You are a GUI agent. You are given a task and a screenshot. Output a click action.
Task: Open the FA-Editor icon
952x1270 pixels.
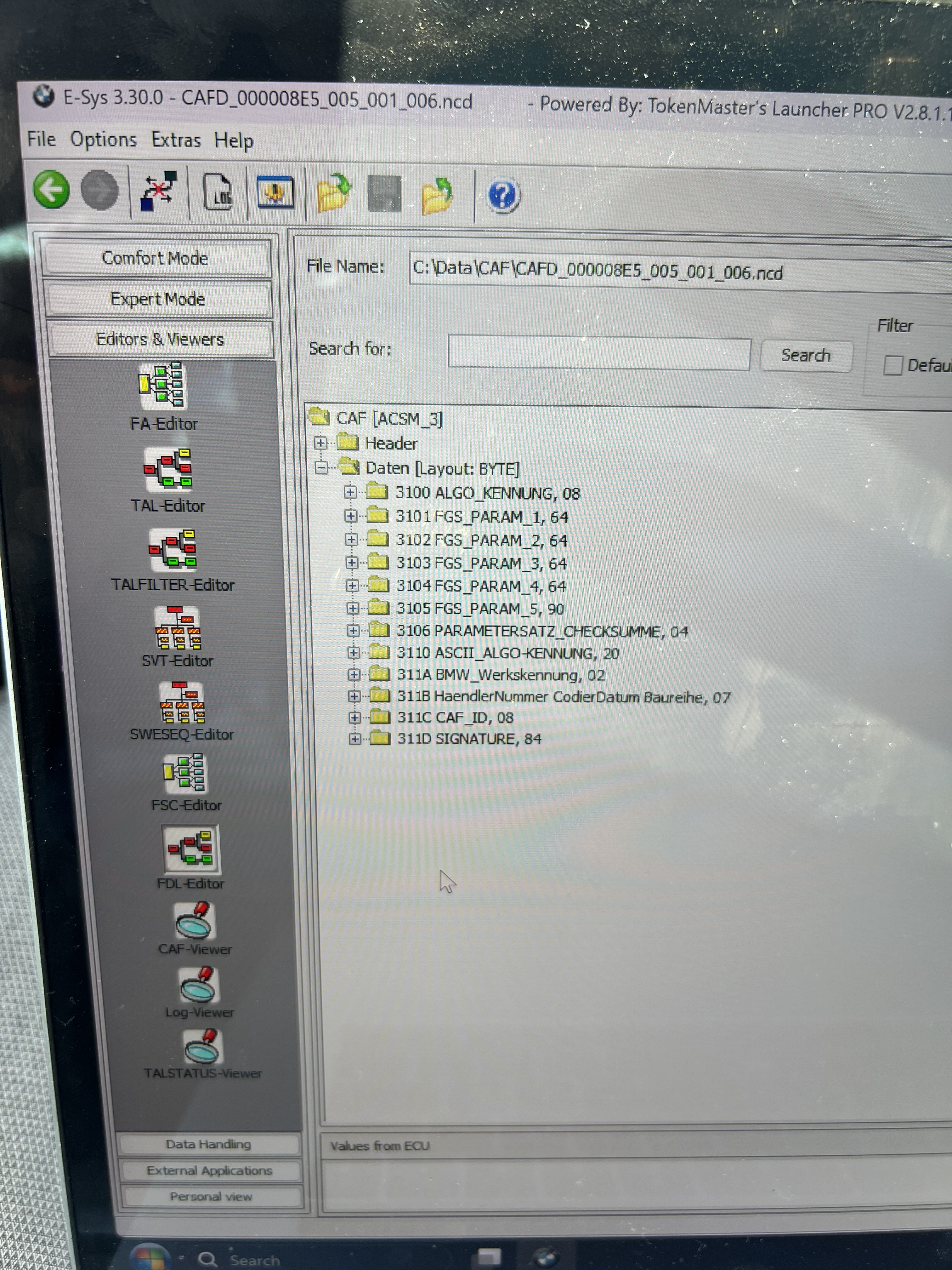click(162, 385)
